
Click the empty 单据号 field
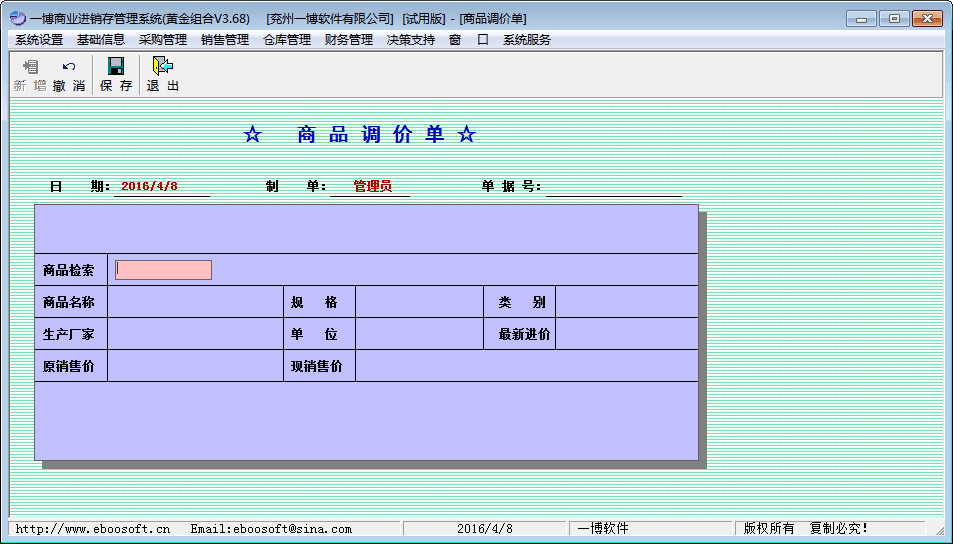pyautogui.click(x=613, y=187)
